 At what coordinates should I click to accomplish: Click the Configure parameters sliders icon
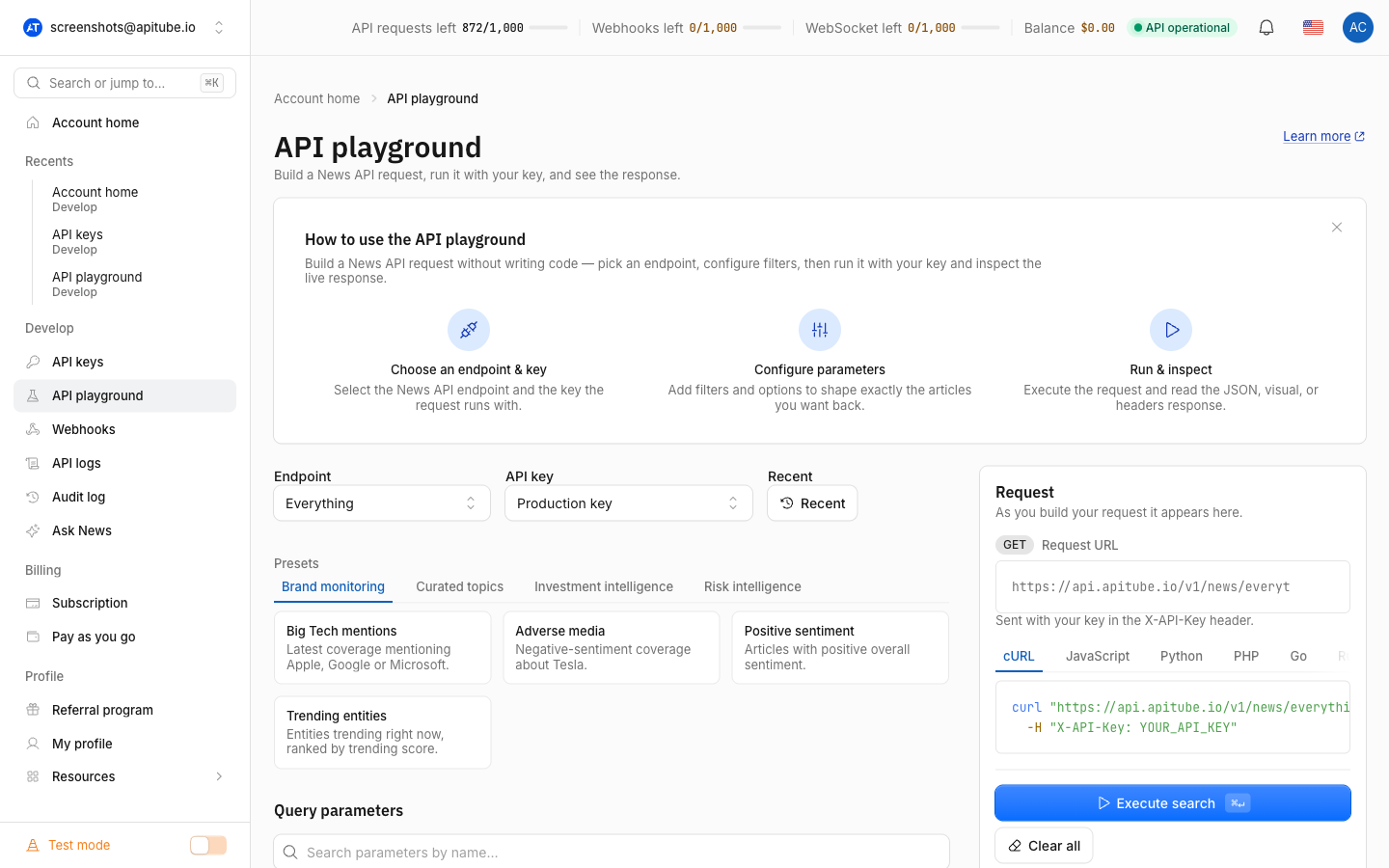point(820,330)
